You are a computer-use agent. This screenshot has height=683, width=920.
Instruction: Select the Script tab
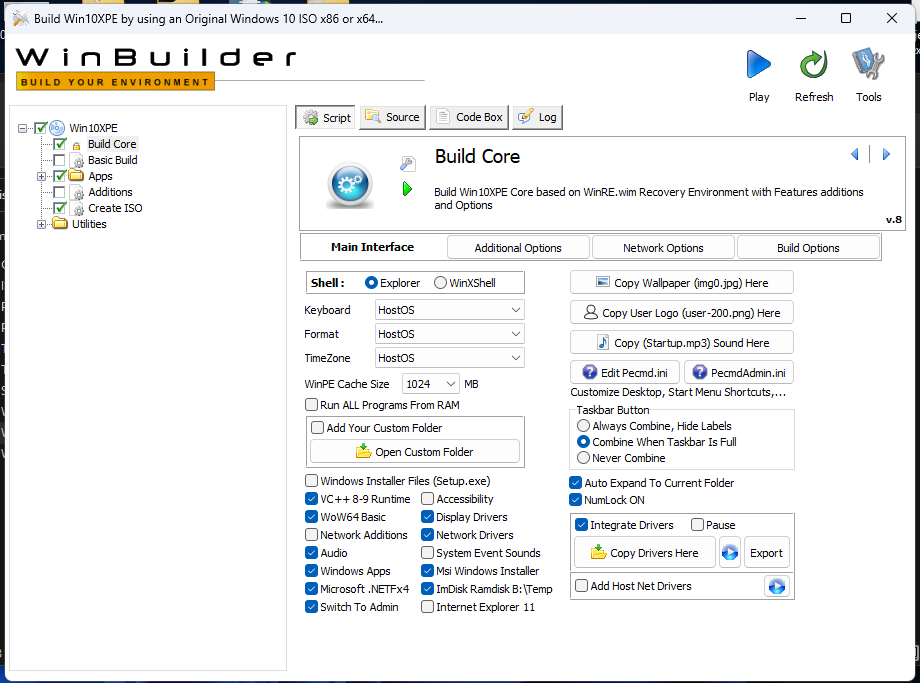click(326, 117)
